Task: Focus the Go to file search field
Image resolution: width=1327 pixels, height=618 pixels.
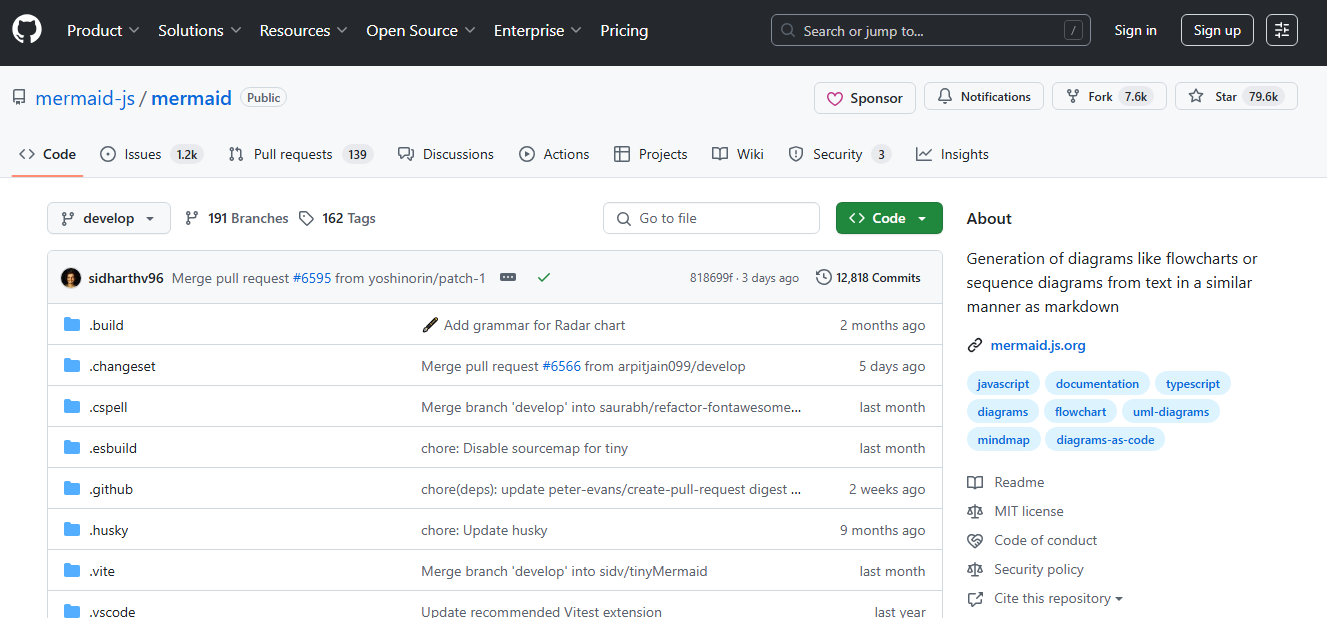Action: [x=711, y=218]
